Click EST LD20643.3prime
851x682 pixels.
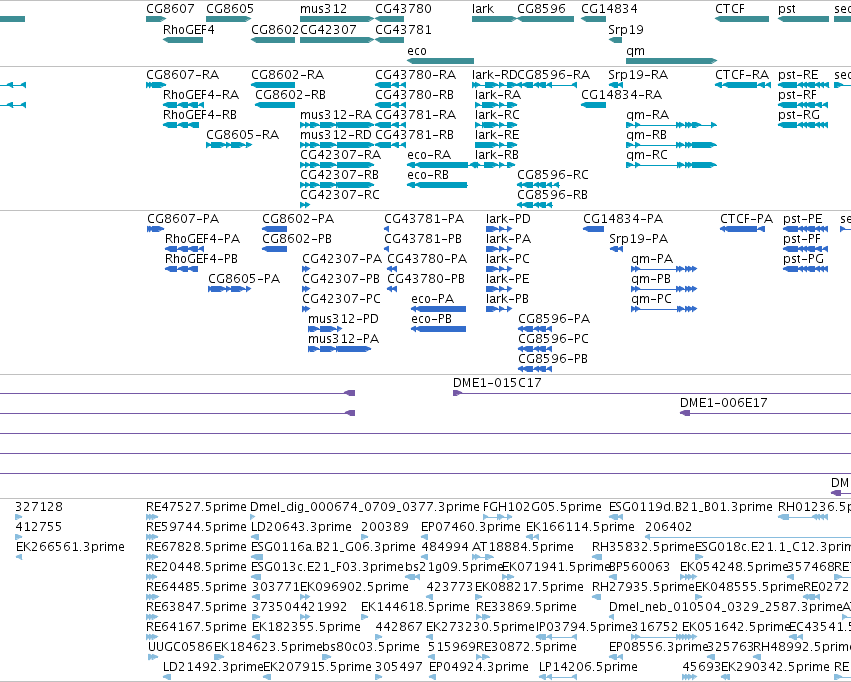tap(301, 527)
